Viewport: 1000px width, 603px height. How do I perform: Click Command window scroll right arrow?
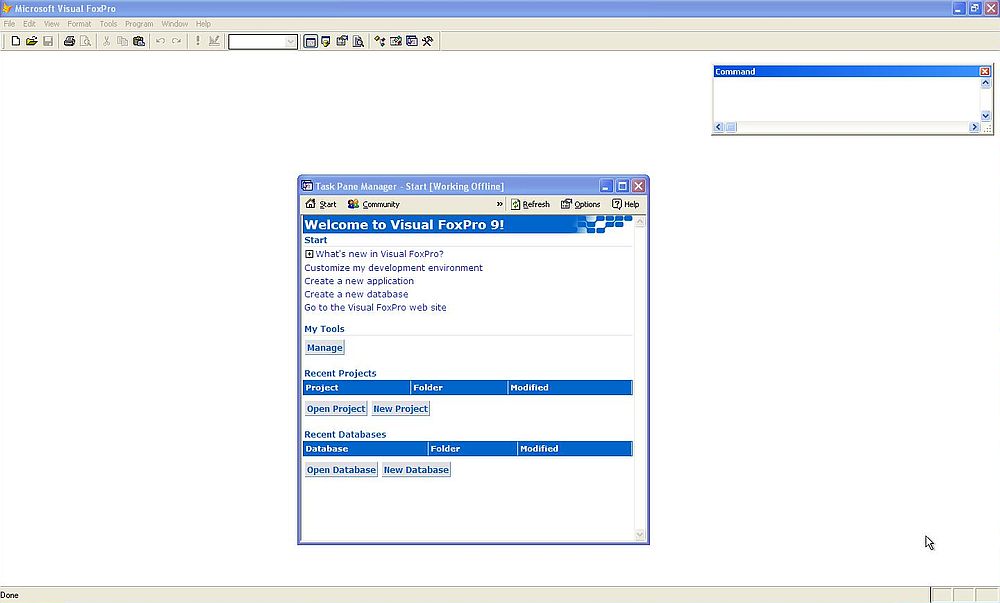pos(974,127)
